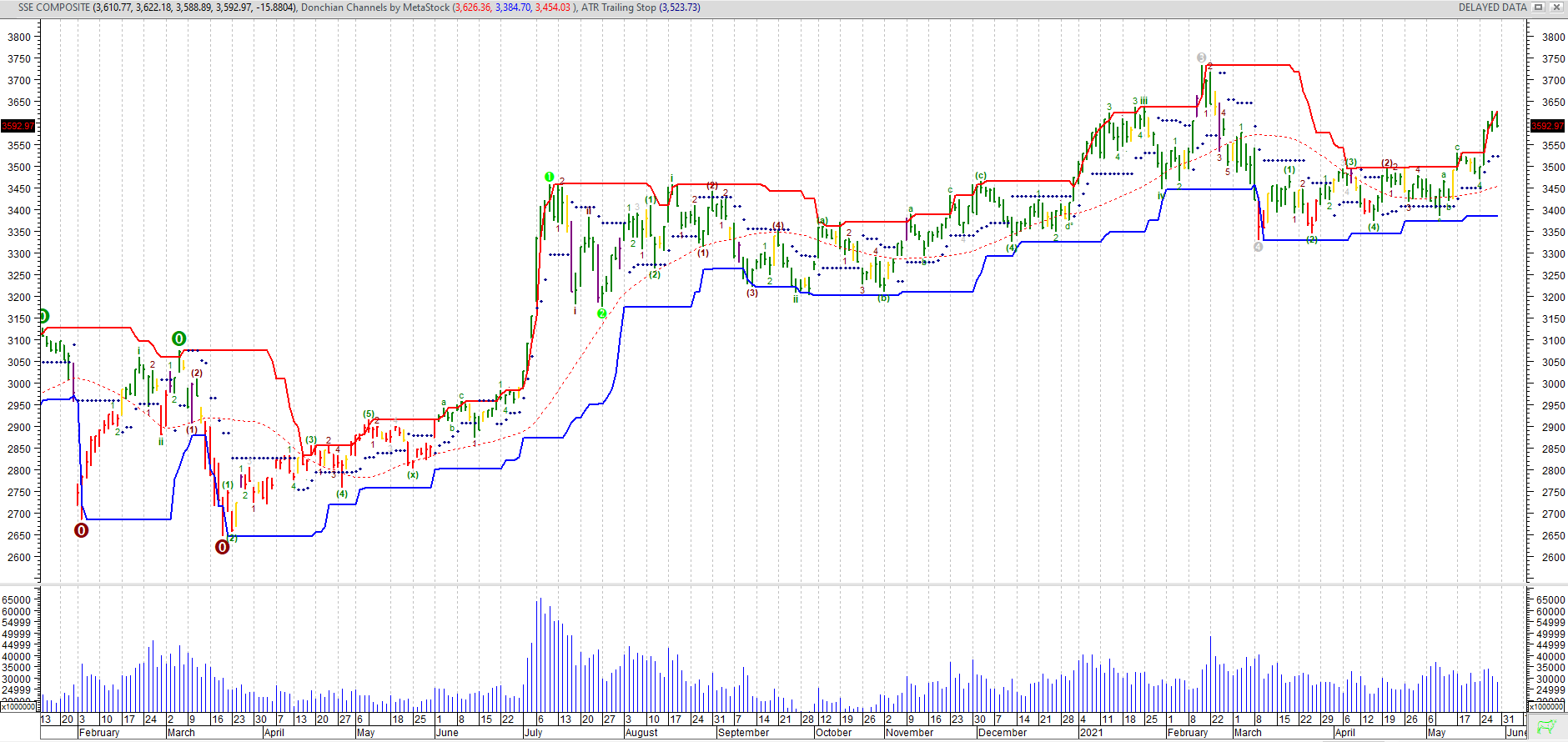The image size is (1568, 742).
Task: Select the green wave 0 marker at March high
Action: pos(178,338)
